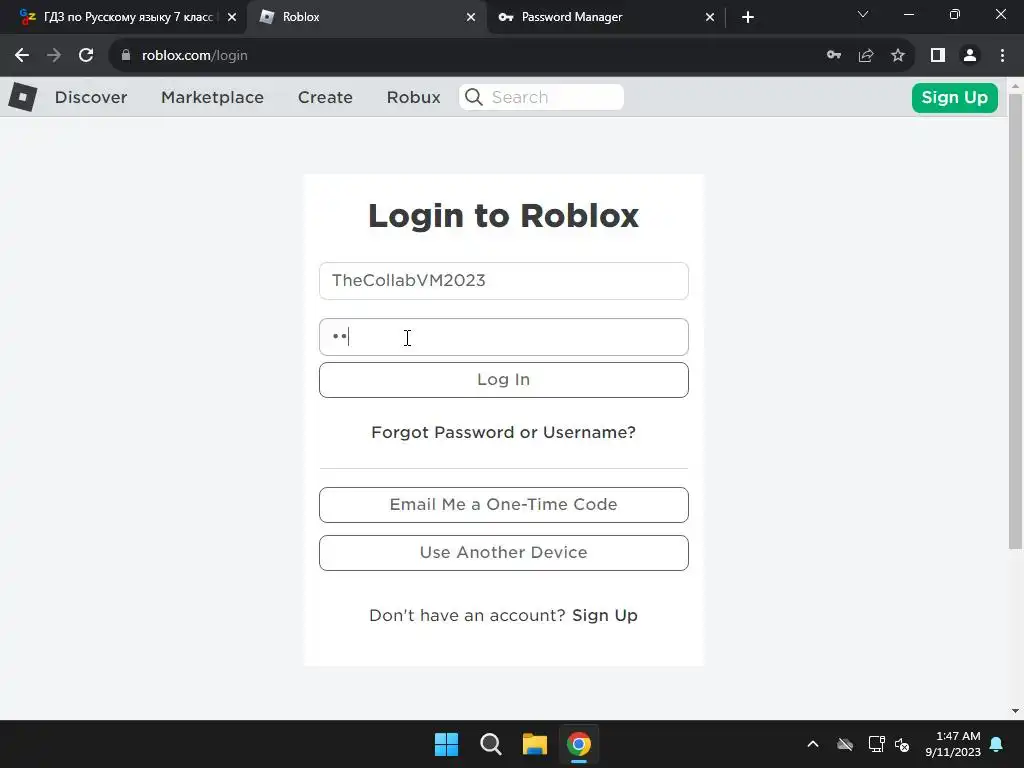
Task: Click the scrollbar down arrow
Action: click(x=1015, y=711)
